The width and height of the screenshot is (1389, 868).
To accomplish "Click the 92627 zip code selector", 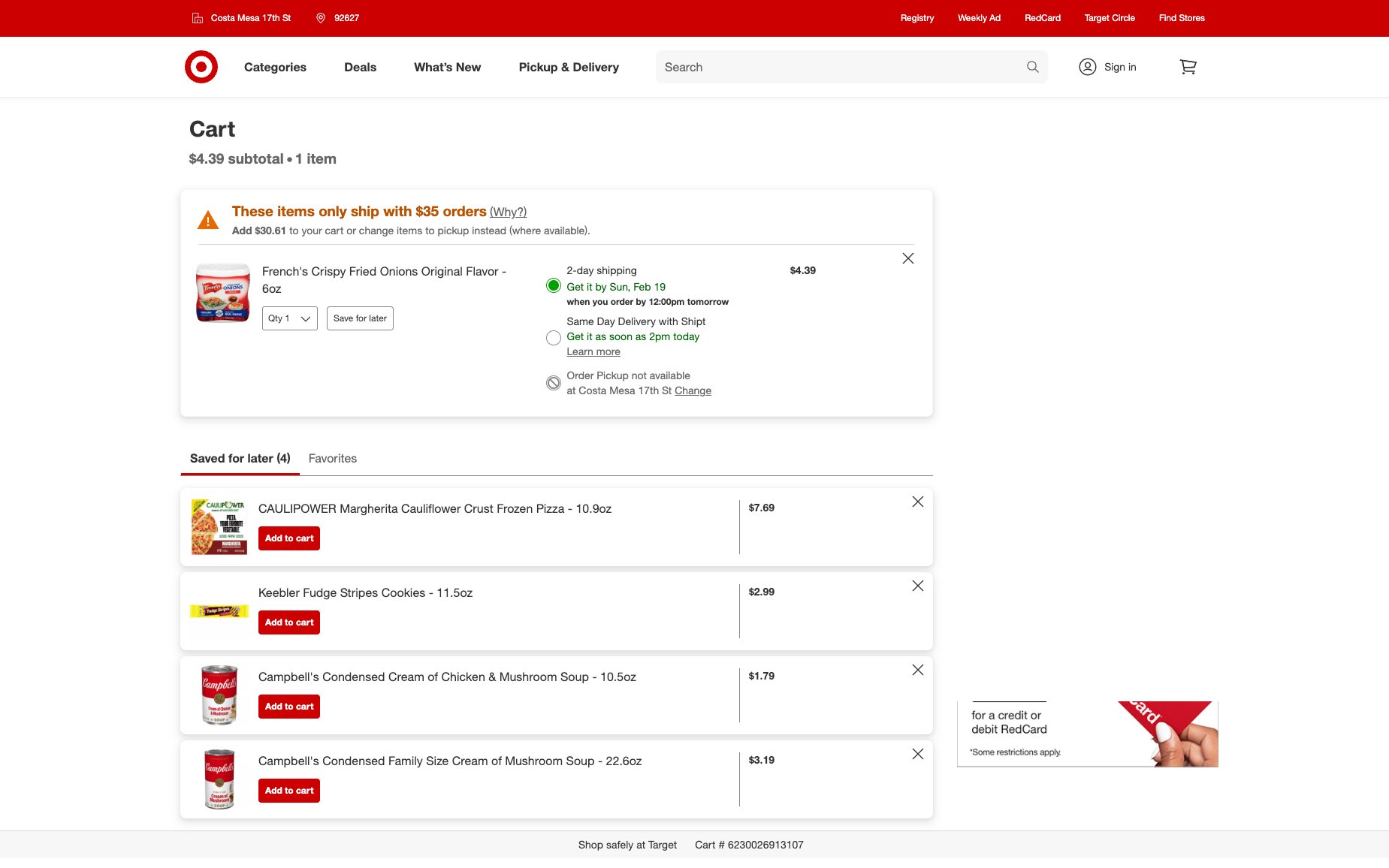I will (338, 18).
